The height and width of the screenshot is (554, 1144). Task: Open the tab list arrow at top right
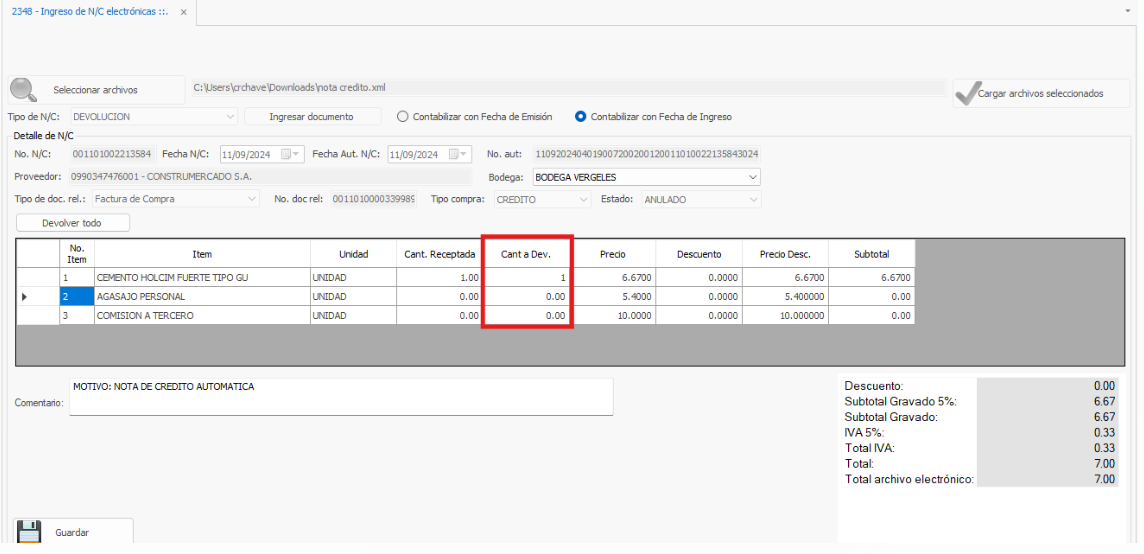(x=1129, y=8)
